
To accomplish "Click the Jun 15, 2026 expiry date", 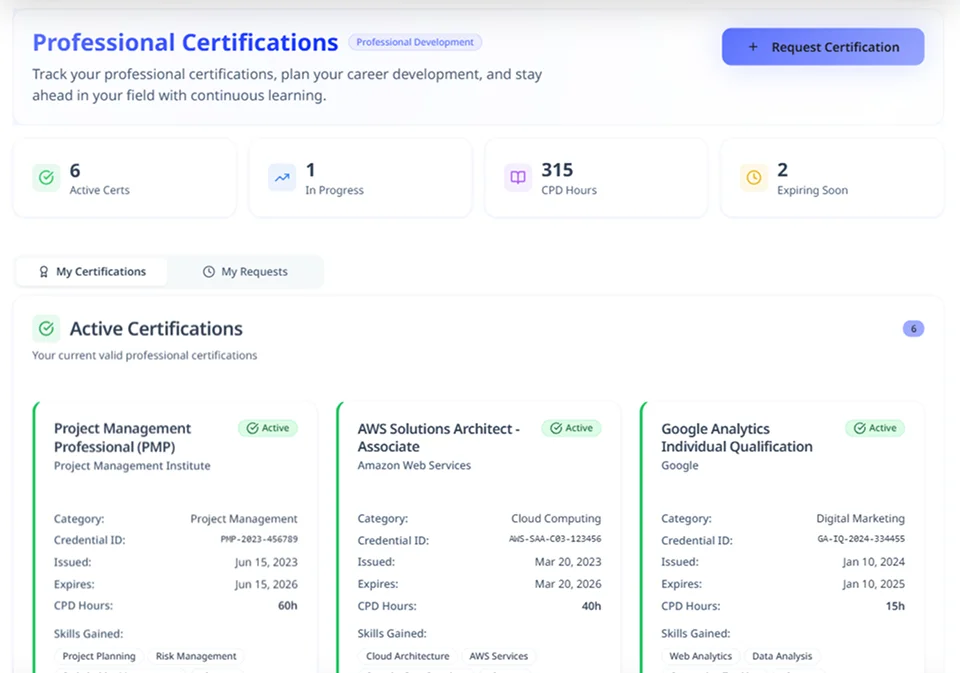I will pos(266,584).
